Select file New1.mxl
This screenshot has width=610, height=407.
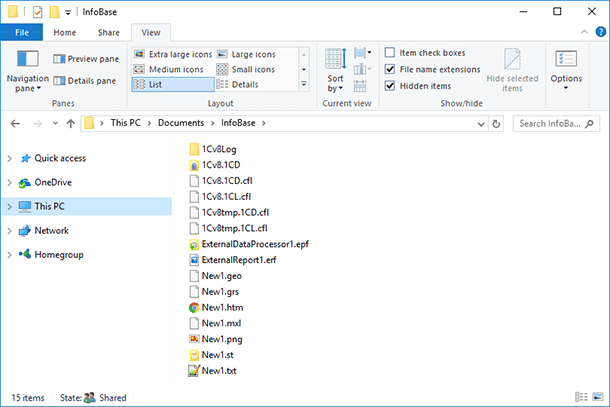coord(215,323)
